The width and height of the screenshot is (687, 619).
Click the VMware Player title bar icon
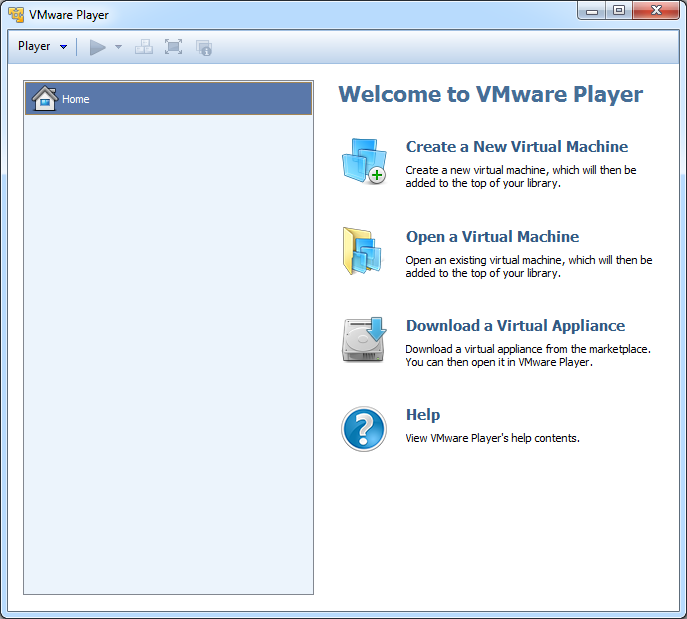click(16, 15)
